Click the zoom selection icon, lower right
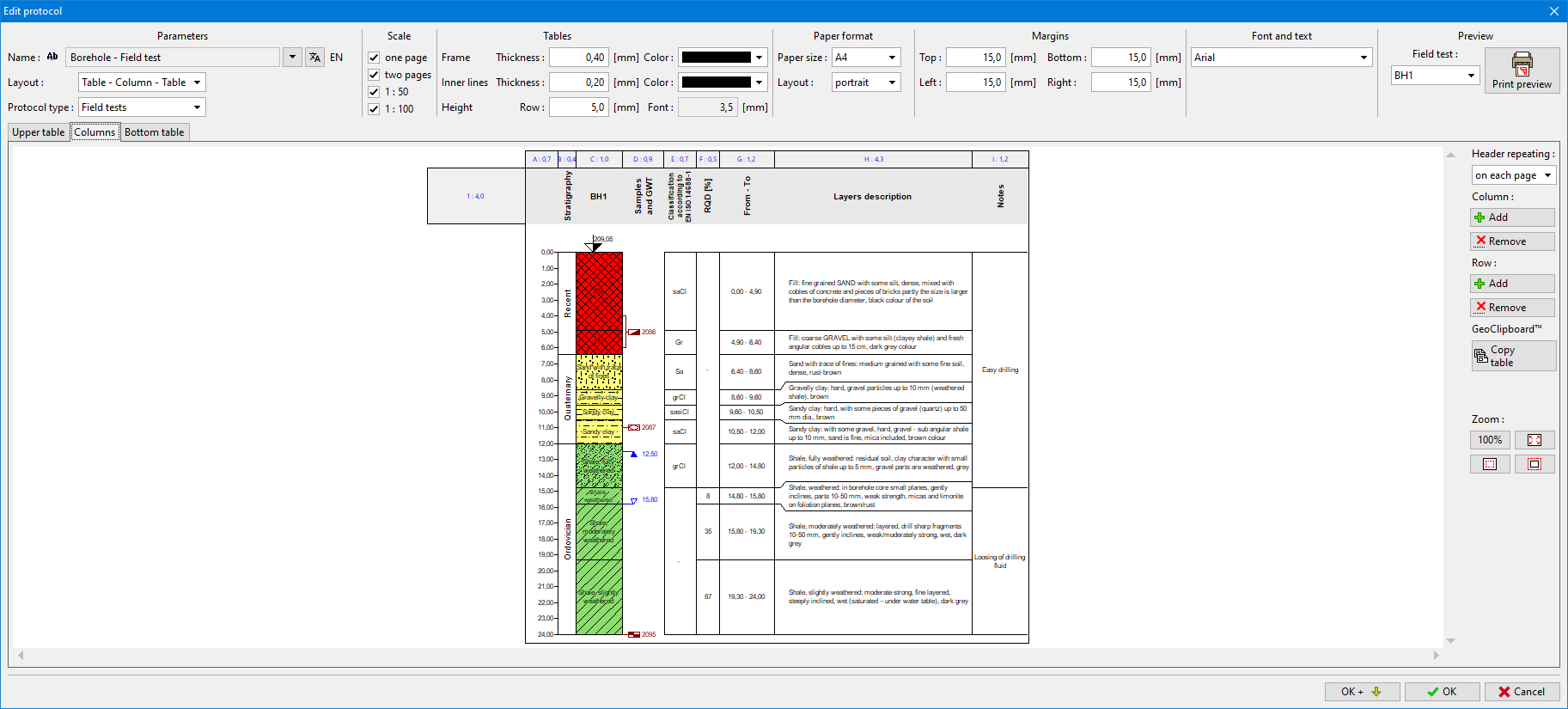The width and height of the screenshot is (1568, 709). pos(1534,464)
